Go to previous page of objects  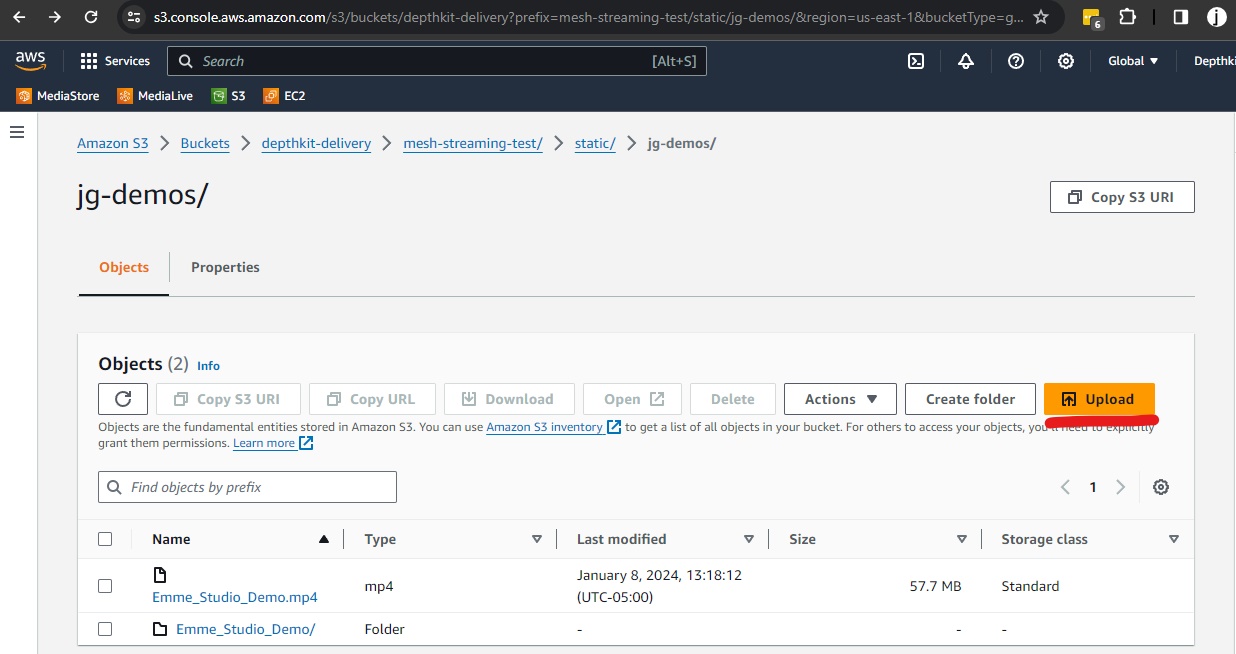click(1065, 487)
